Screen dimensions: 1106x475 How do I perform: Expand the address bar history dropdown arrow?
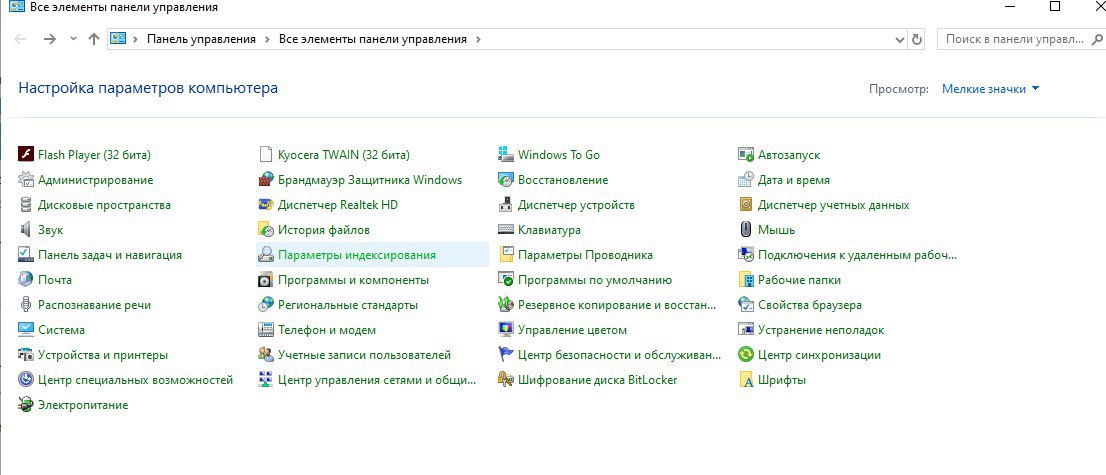click(899, 40)
